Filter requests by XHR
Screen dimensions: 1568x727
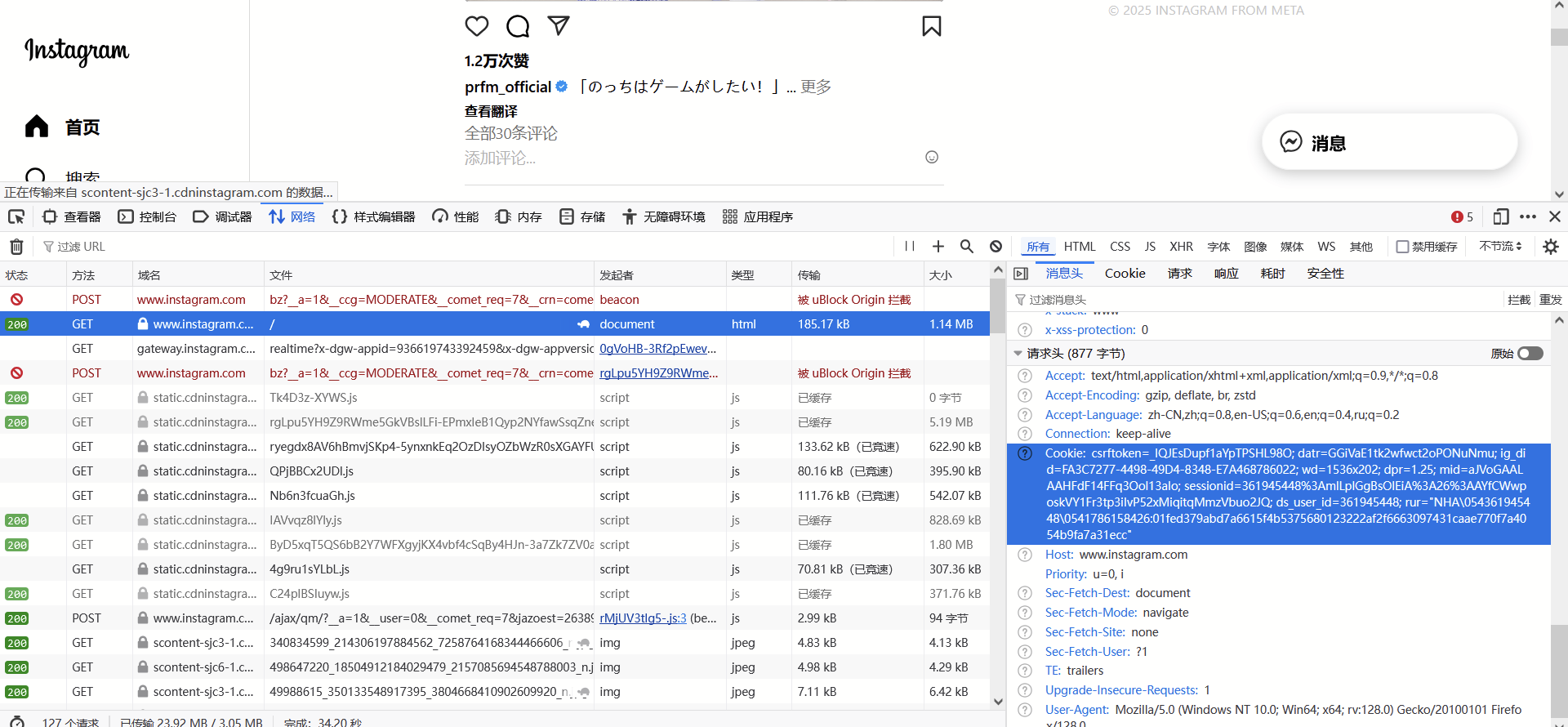click(x=1181, y=246)
